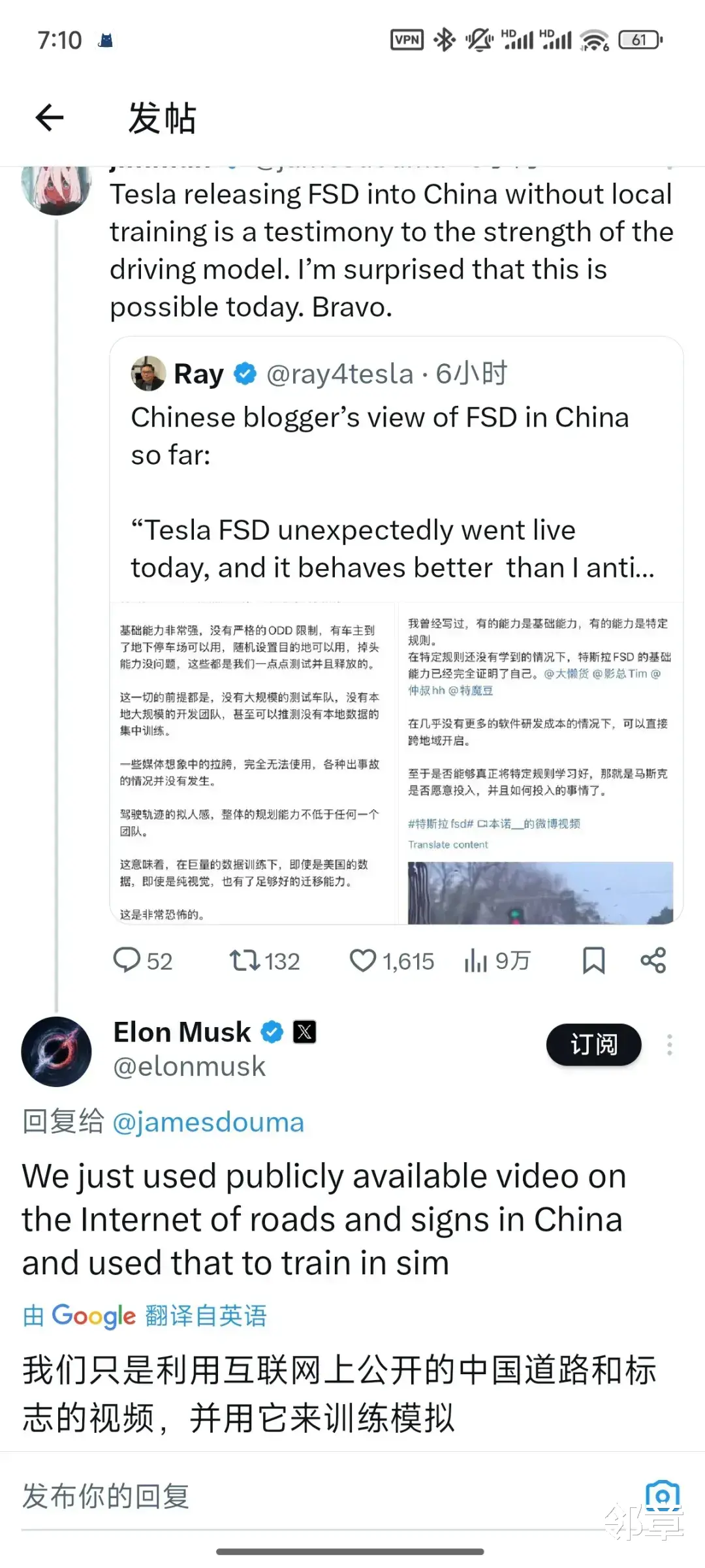
Task: Tap the Elon Musk display name
Action: point(182,1032)
